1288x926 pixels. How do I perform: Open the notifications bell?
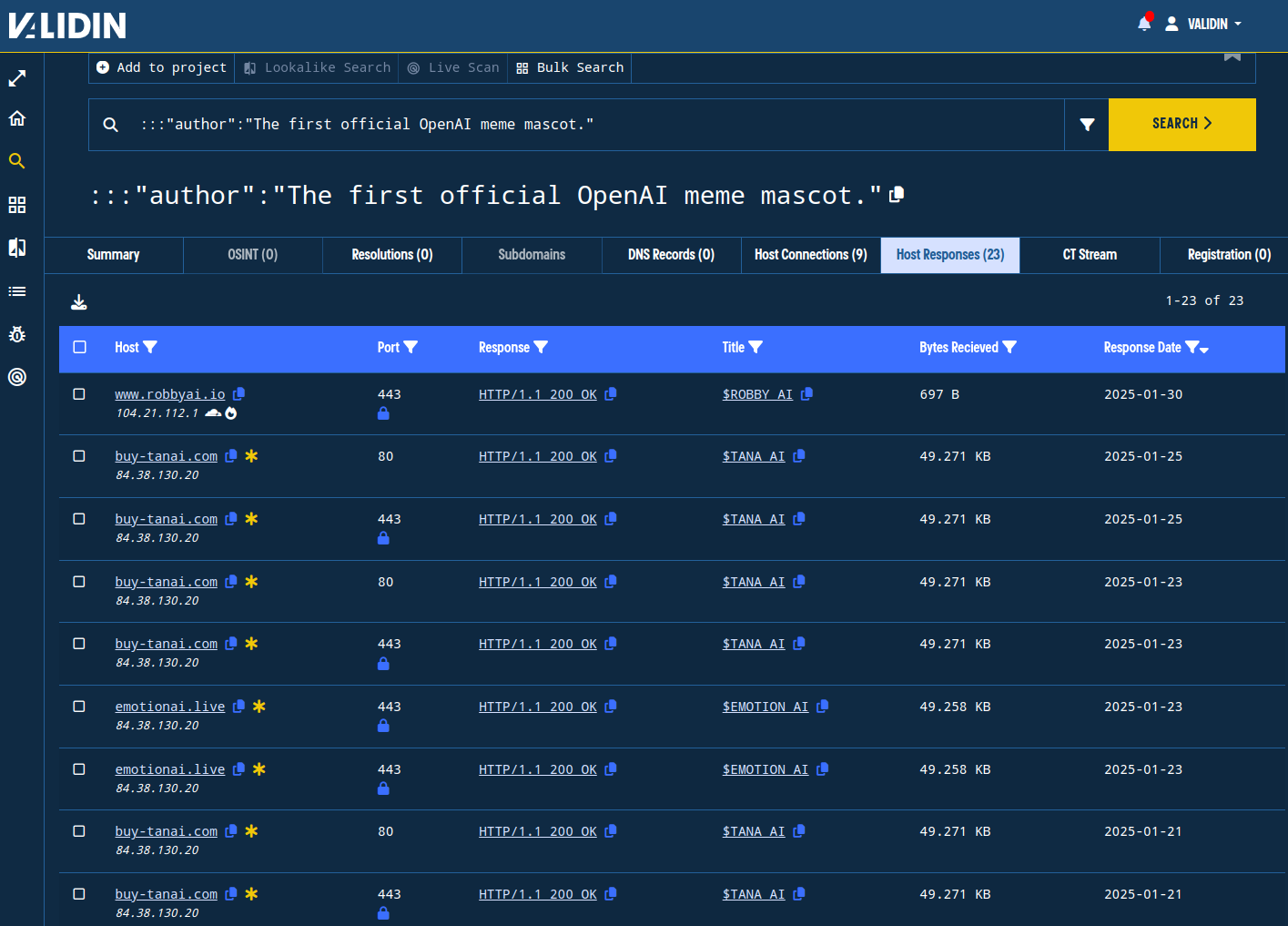tap(1144, 24)
